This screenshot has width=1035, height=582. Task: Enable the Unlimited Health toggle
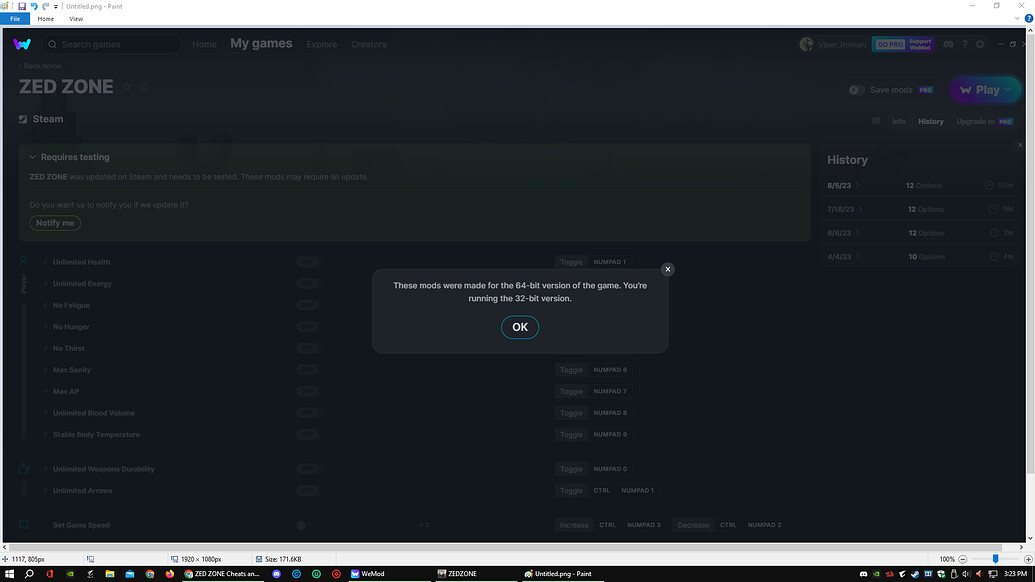pyautogui.click(x=307, y=262)
